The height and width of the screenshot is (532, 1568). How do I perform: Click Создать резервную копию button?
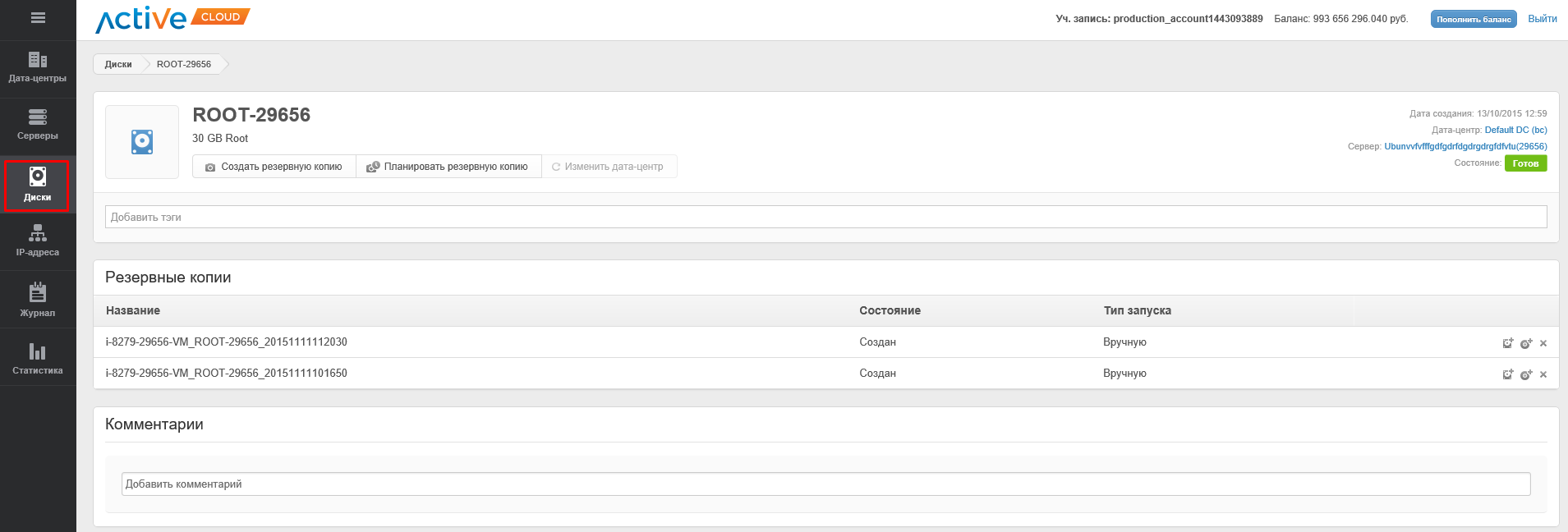[x=274, y=167]
